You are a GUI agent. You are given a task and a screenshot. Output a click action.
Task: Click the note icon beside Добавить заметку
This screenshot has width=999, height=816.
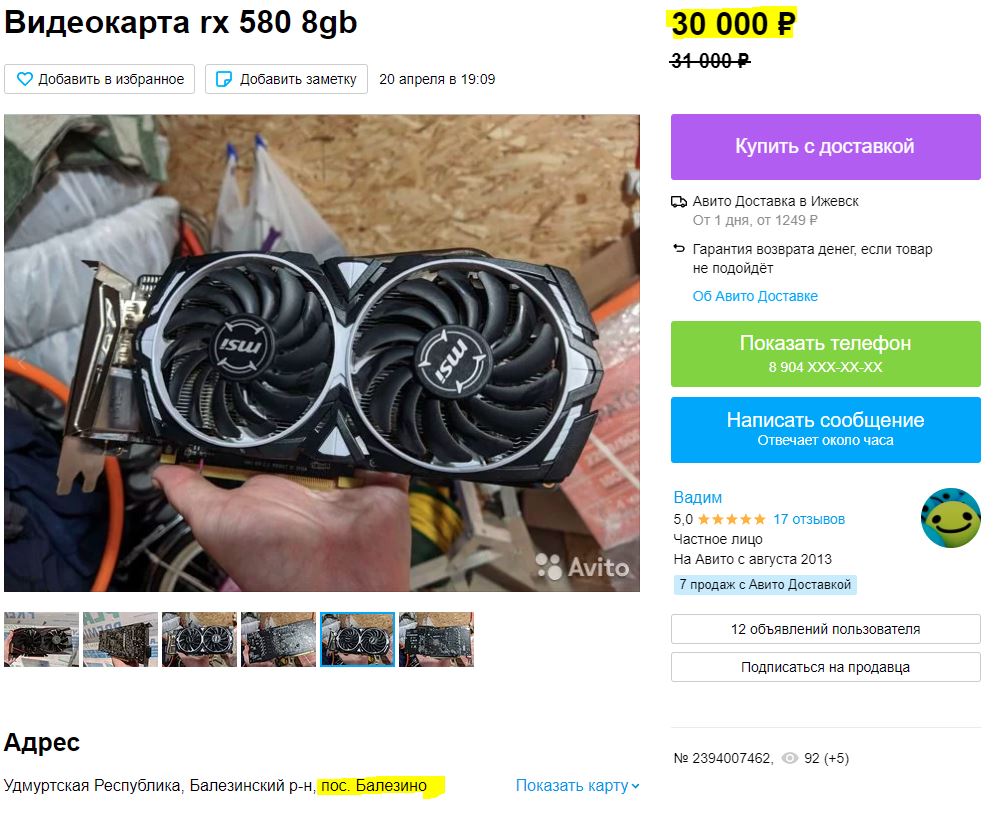[224, 79]
